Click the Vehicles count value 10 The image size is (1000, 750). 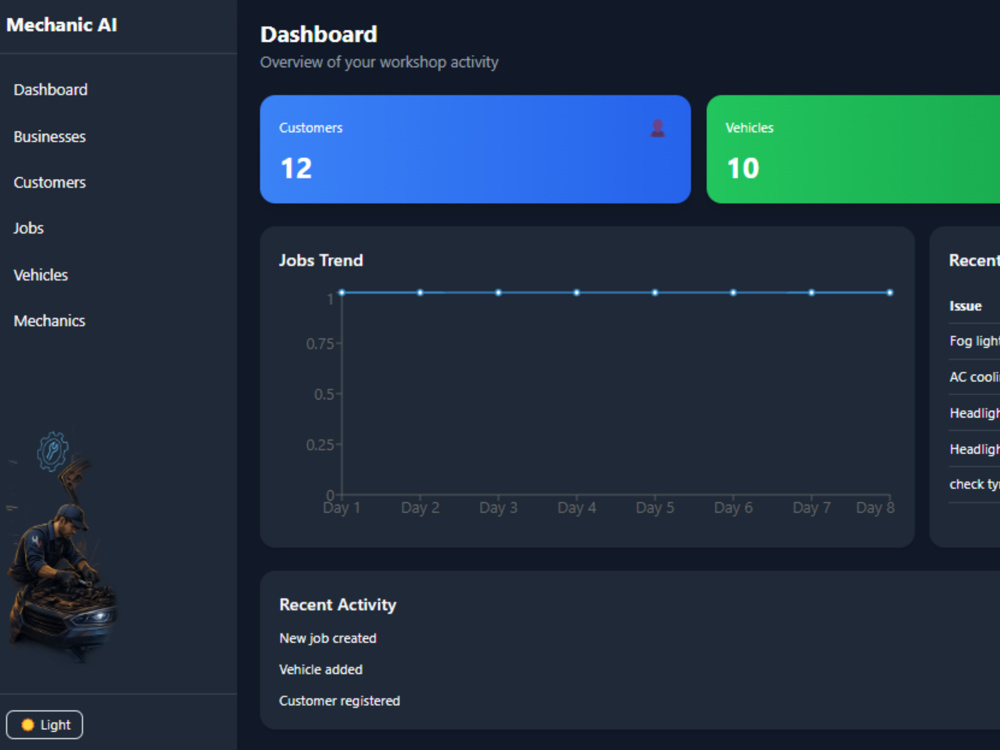point(743,169)
